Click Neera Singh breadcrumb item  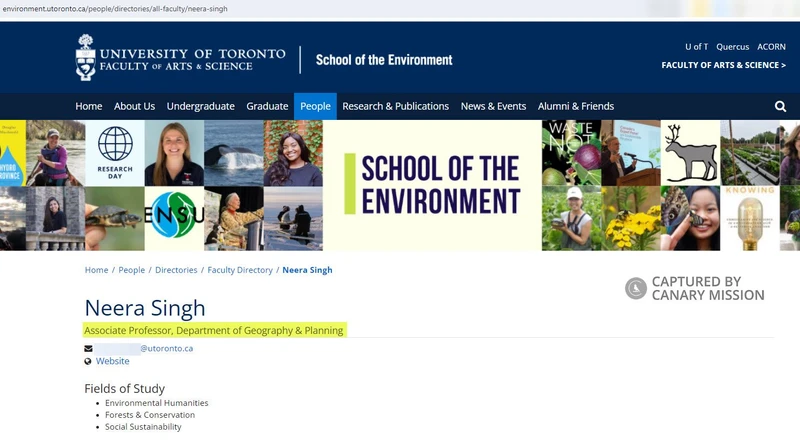click(307, 270)
